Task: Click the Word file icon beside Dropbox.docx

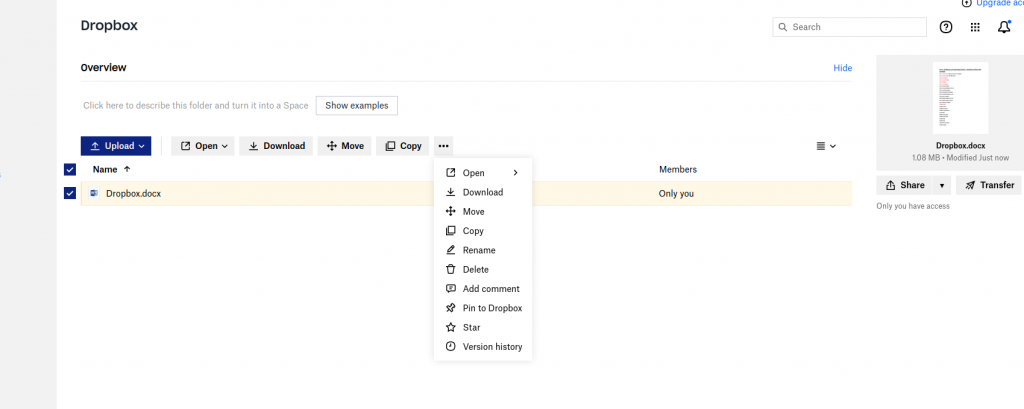Action: click(94, 193)
